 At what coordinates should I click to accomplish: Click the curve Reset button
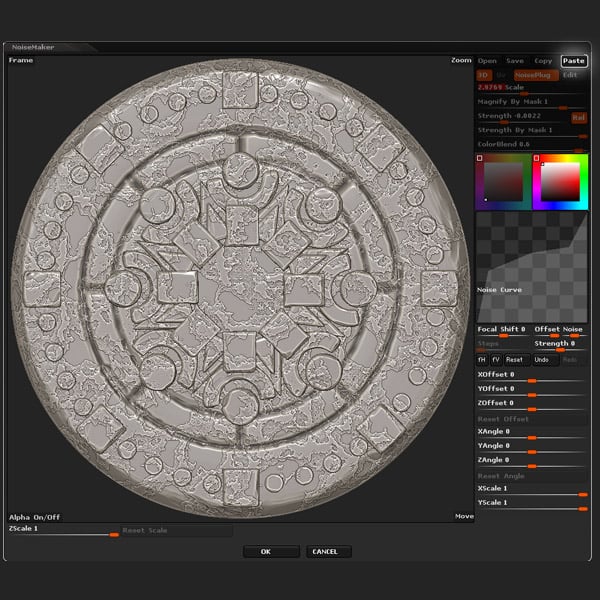tap(514, 359)
